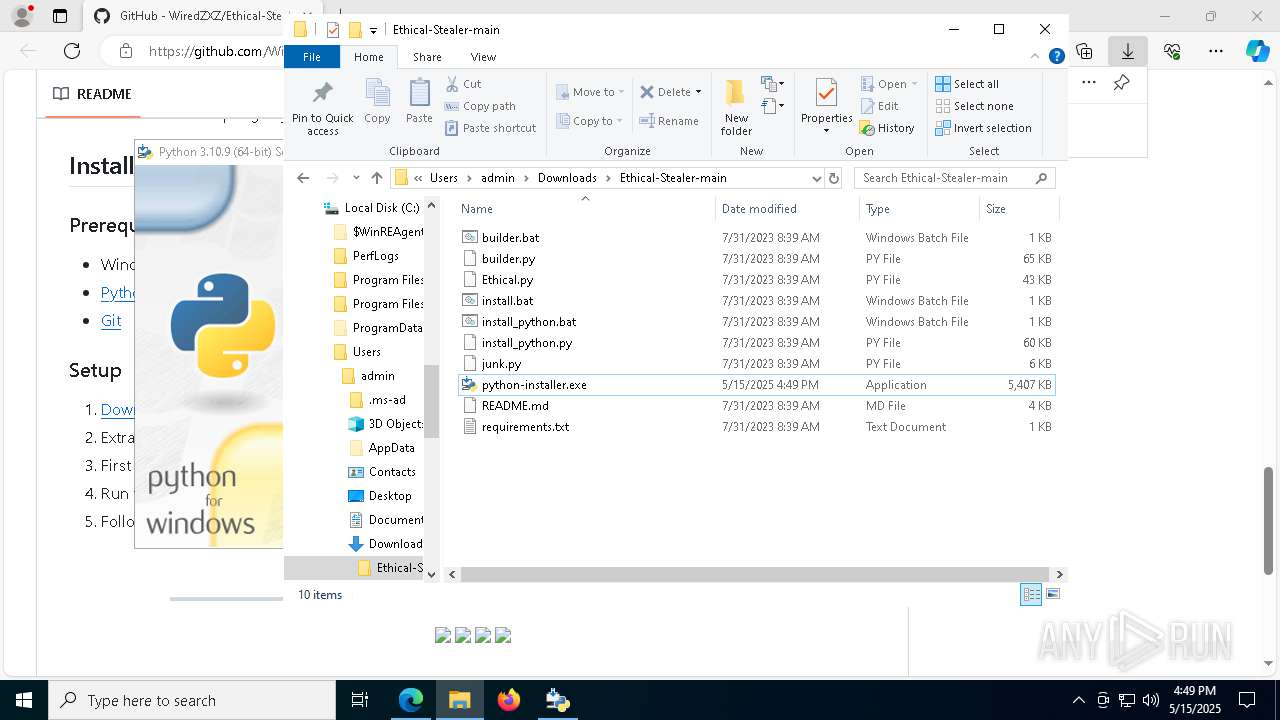Click Edit in Open group
The width and height of the screenshot is (1280, 720).
click(879, 106)
